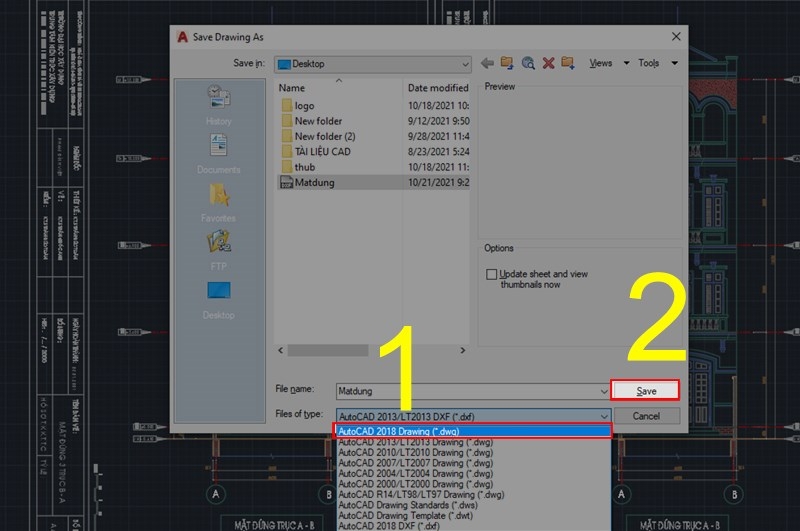Choose AutoCAD 2000/LT2000 Drawing (*.dwg)
This screenshot has height=531, width=800.
pos(473,484)
